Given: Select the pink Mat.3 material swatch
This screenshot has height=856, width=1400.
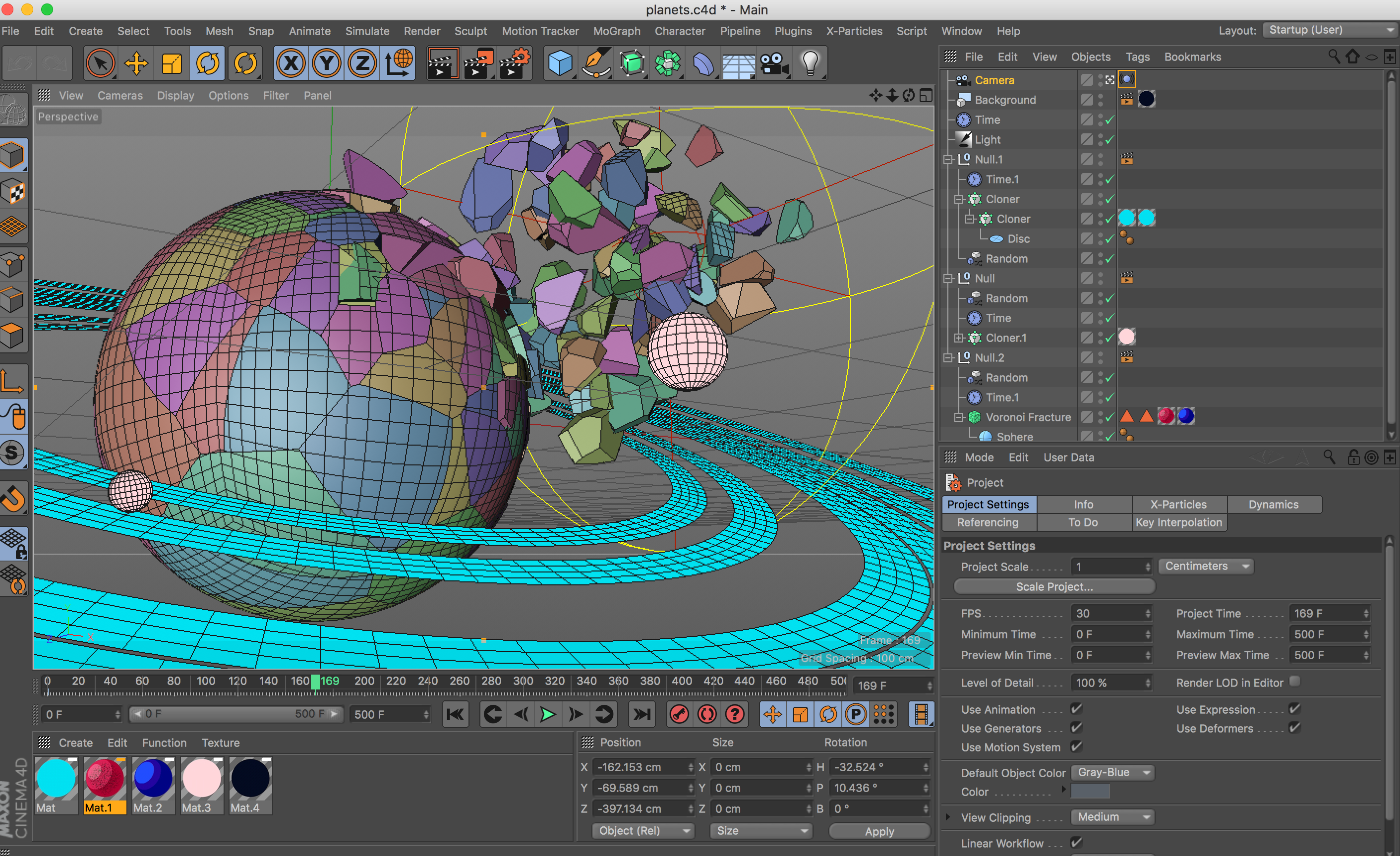Looking at the screenshot, I should tap(201, 779).
